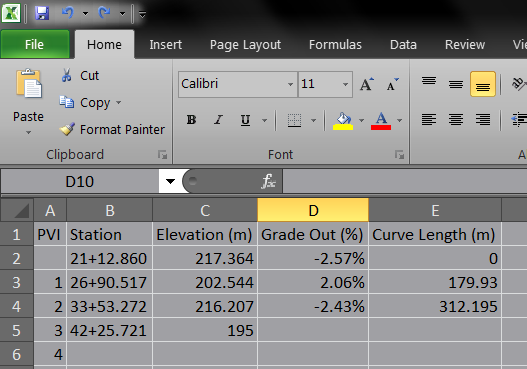This screenshot has width=527, height=369.
Task: Redo the last action
Action: [x=104, y=13]
